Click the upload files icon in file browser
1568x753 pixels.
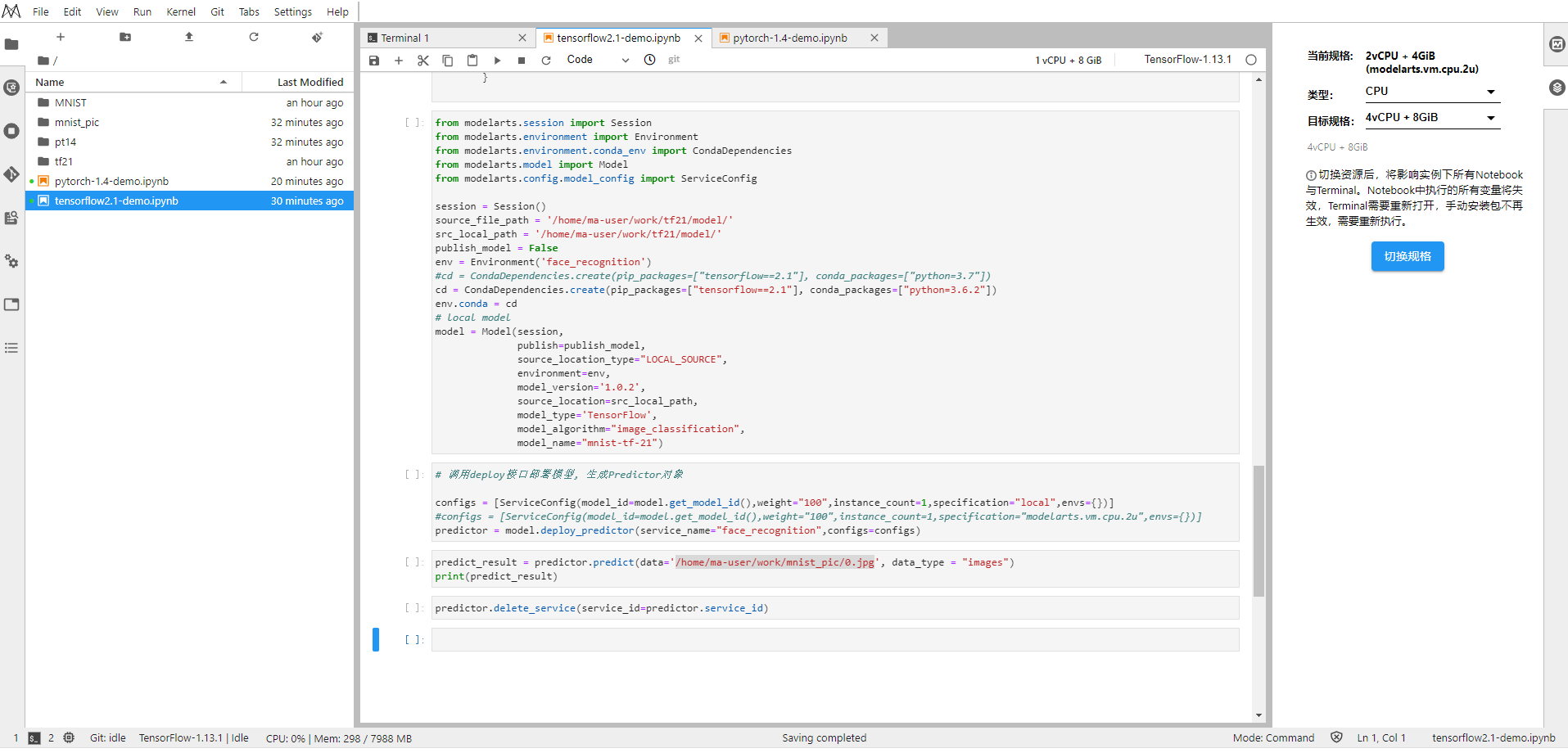189,37
